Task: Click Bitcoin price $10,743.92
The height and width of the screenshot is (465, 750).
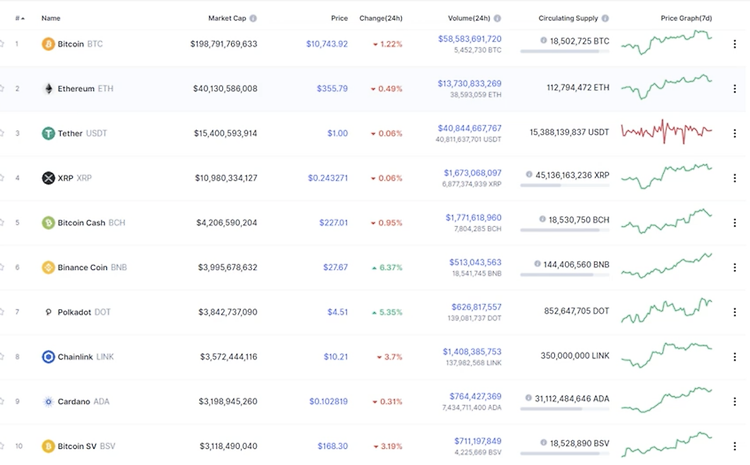Action: [327, 44]
